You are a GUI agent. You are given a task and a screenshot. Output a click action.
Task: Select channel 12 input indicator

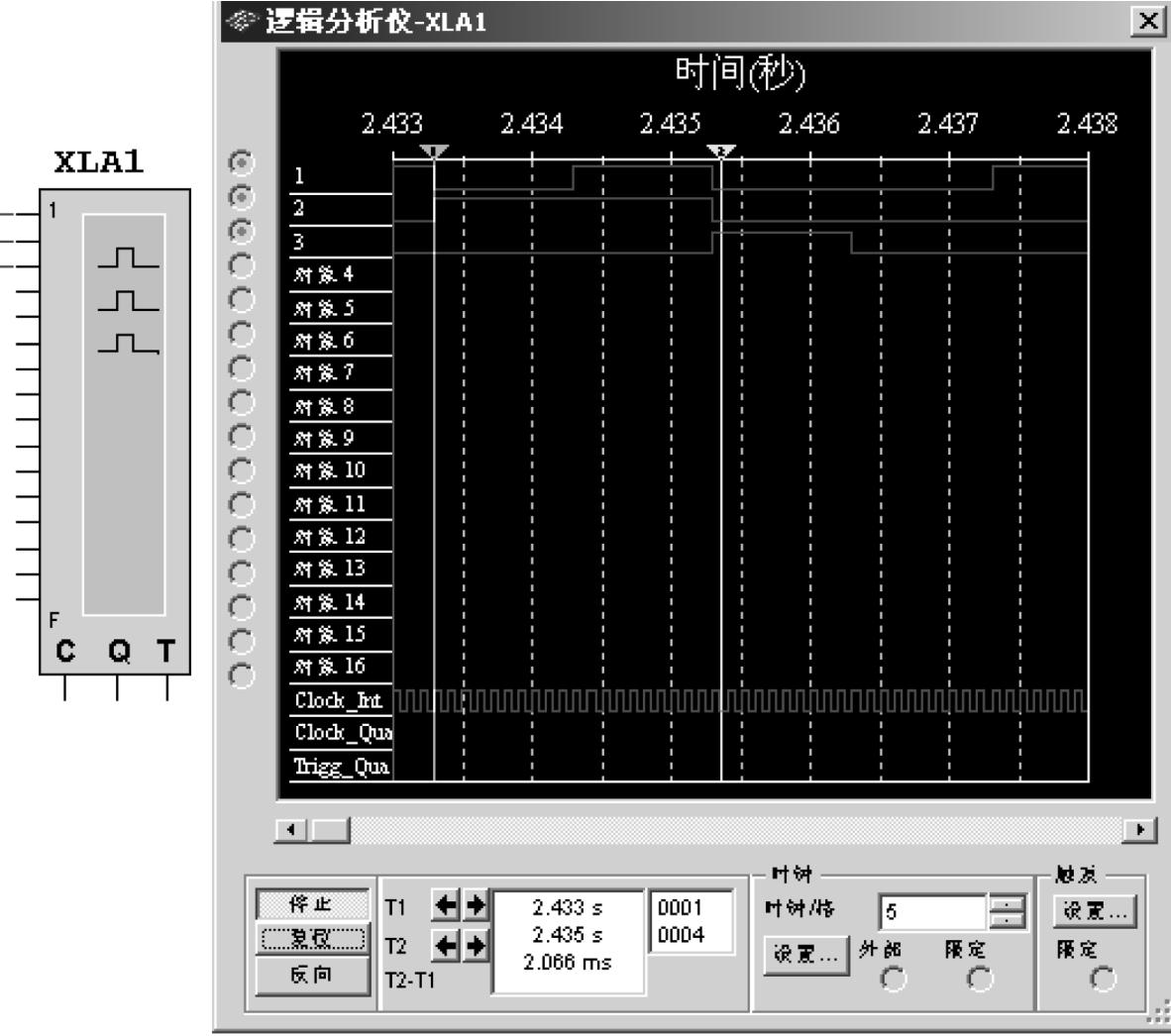[241, 539]
